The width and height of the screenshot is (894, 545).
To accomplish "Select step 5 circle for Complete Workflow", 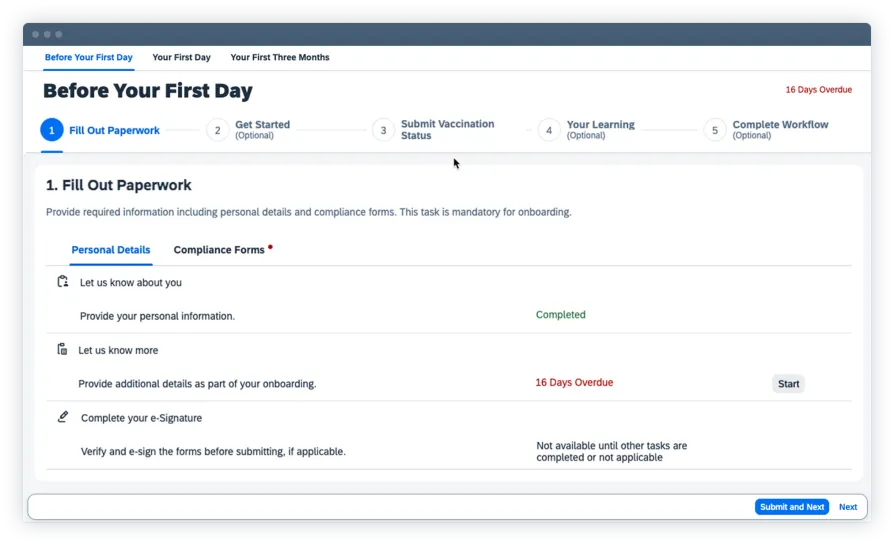I will [714, 130].
